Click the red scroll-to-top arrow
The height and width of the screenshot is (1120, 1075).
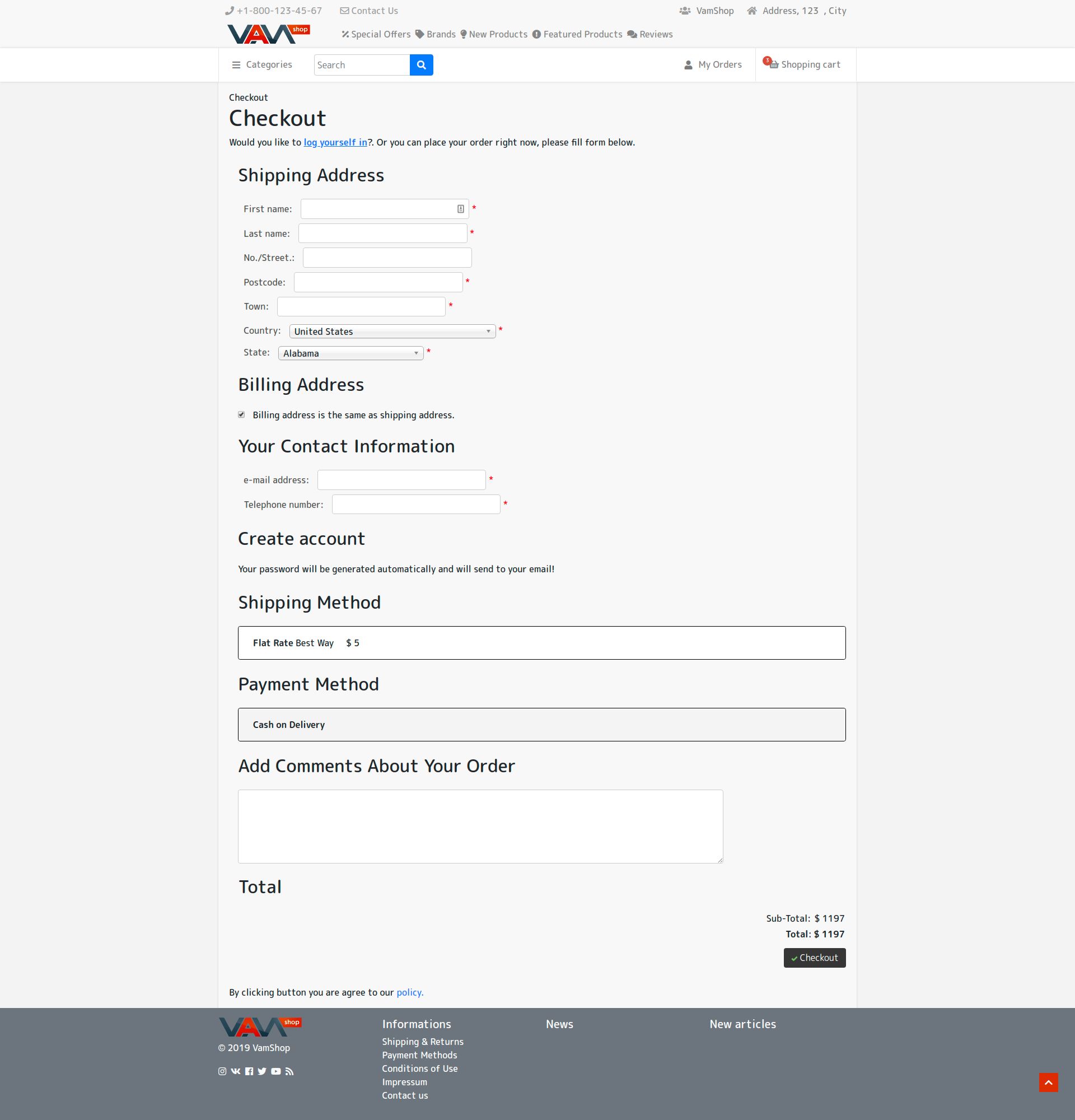[x=1048, y=1082]
